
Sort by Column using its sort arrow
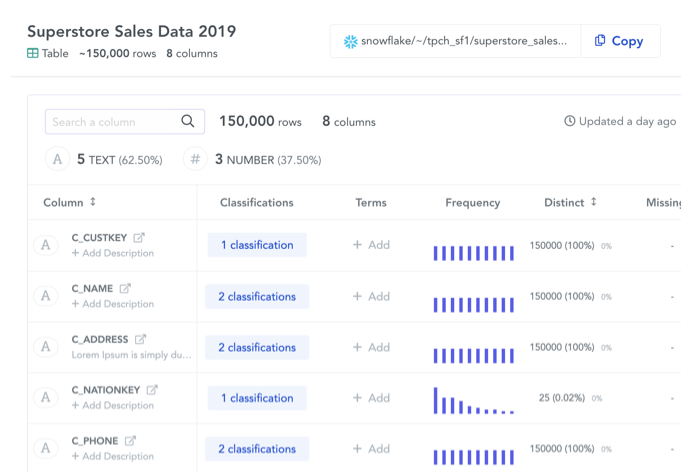tap(93, 202)
